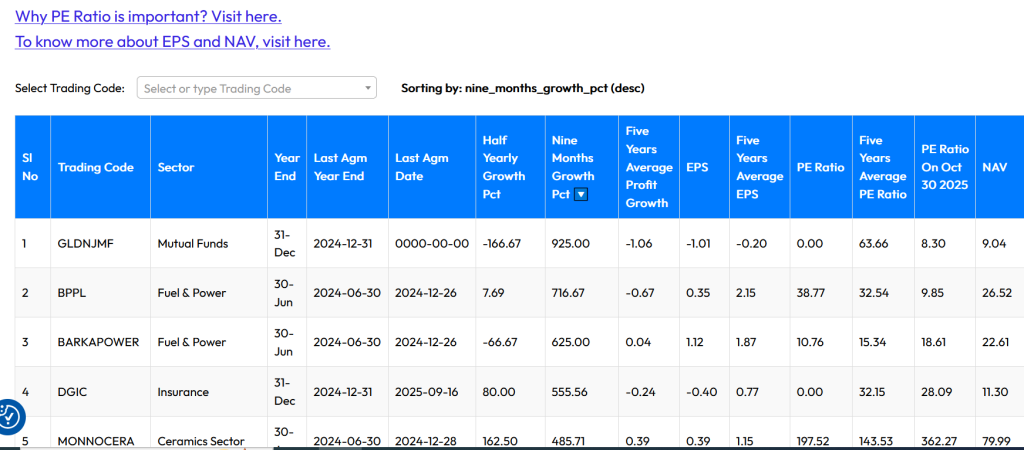
Task: Sort by Five Years Average Profit Growth header
Action: 649,167
